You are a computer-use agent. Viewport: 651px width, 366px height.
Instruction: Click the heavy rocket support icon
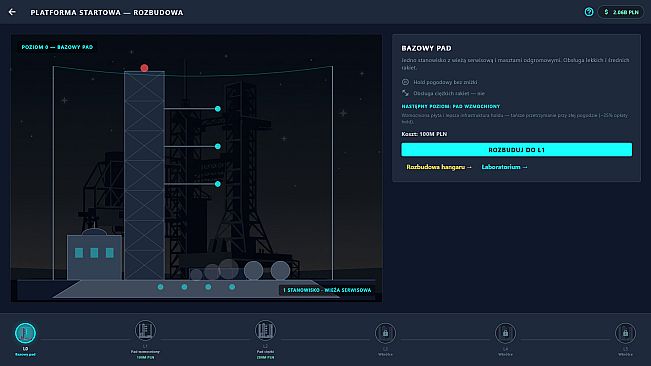tap(405, 93)
